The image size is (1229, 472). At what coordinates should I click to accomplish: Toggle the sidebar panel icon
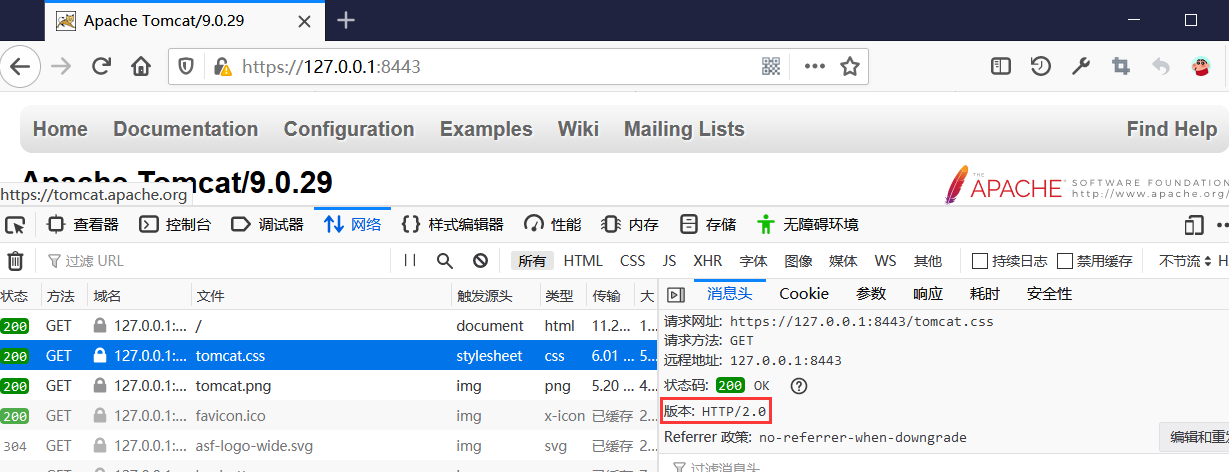coord(1001,67)
